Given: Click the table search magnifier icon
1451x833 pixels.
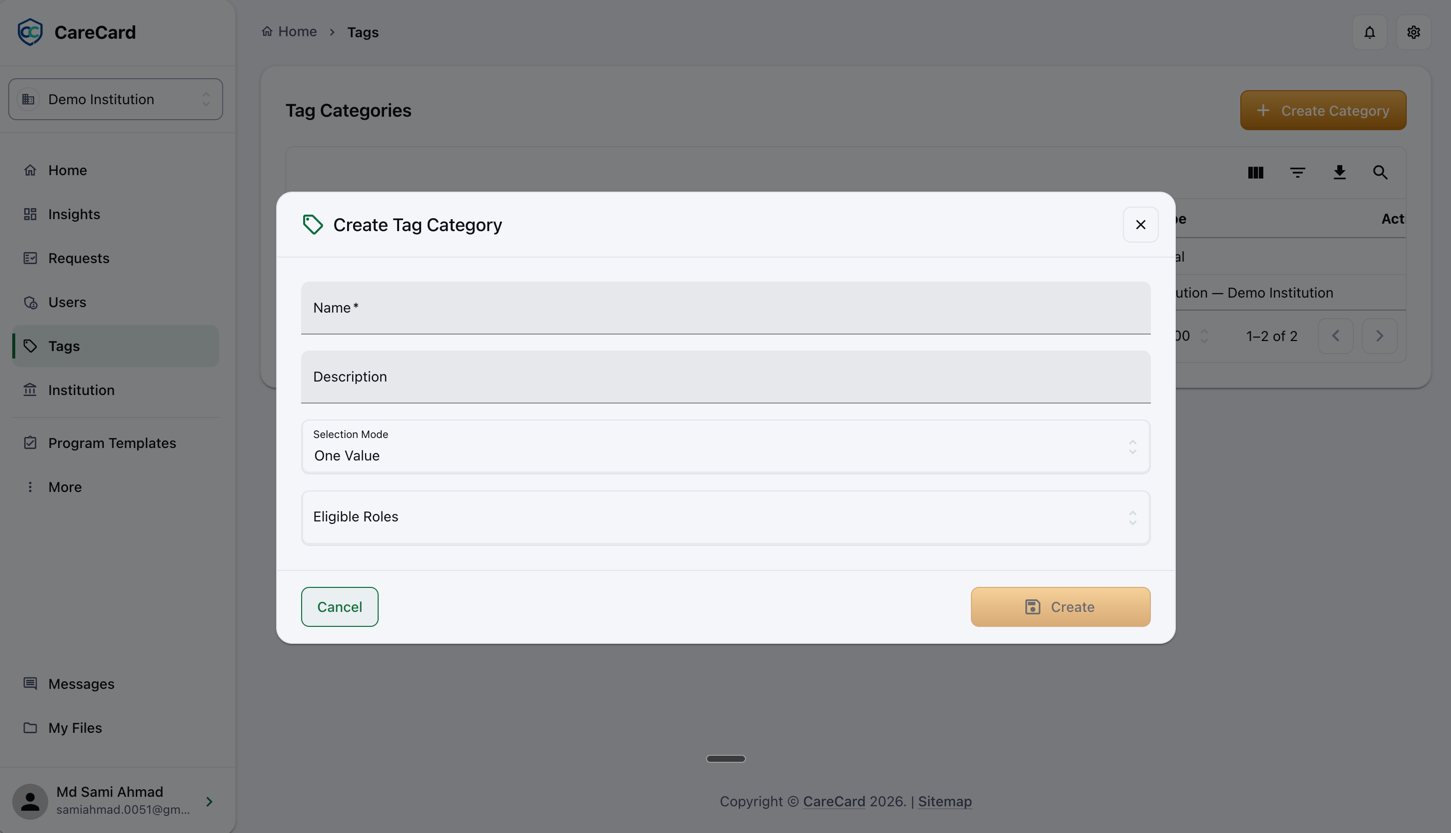Looking at the screenshot, I should pos(1380,173).
